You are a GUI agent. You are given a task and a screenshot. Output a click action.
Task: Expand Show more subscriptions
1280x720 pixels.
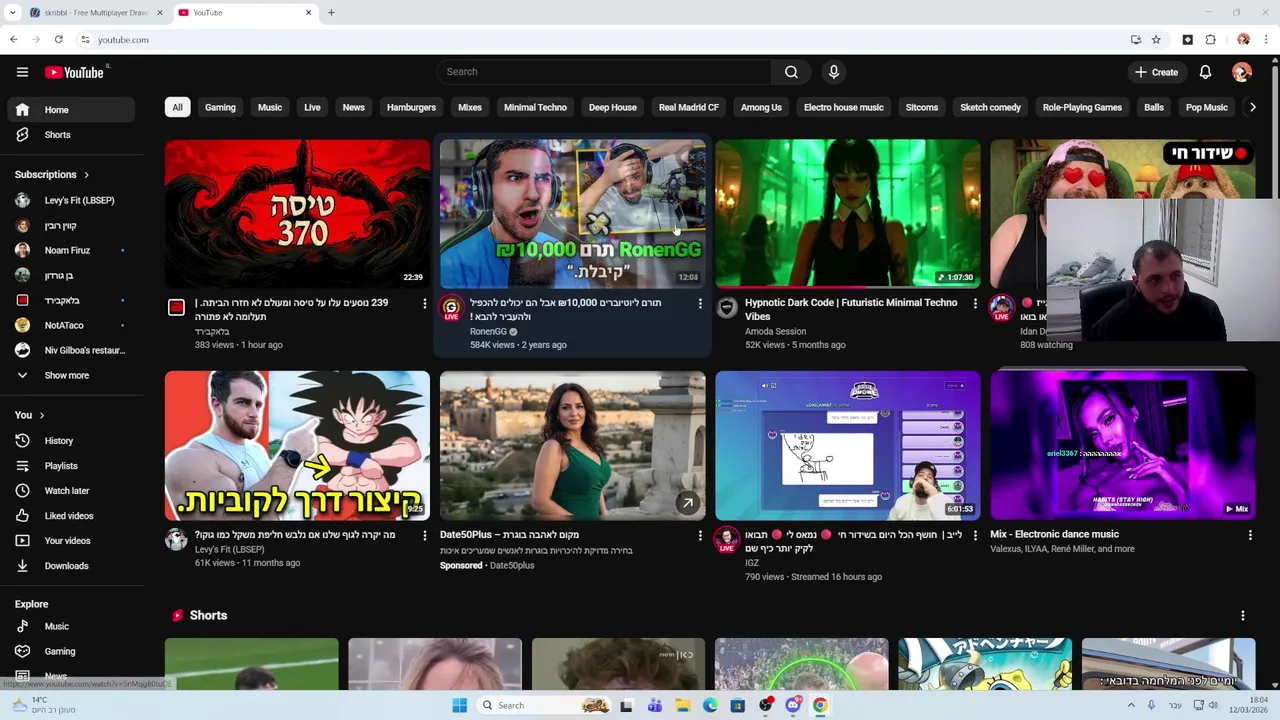(x=70, y=375)
